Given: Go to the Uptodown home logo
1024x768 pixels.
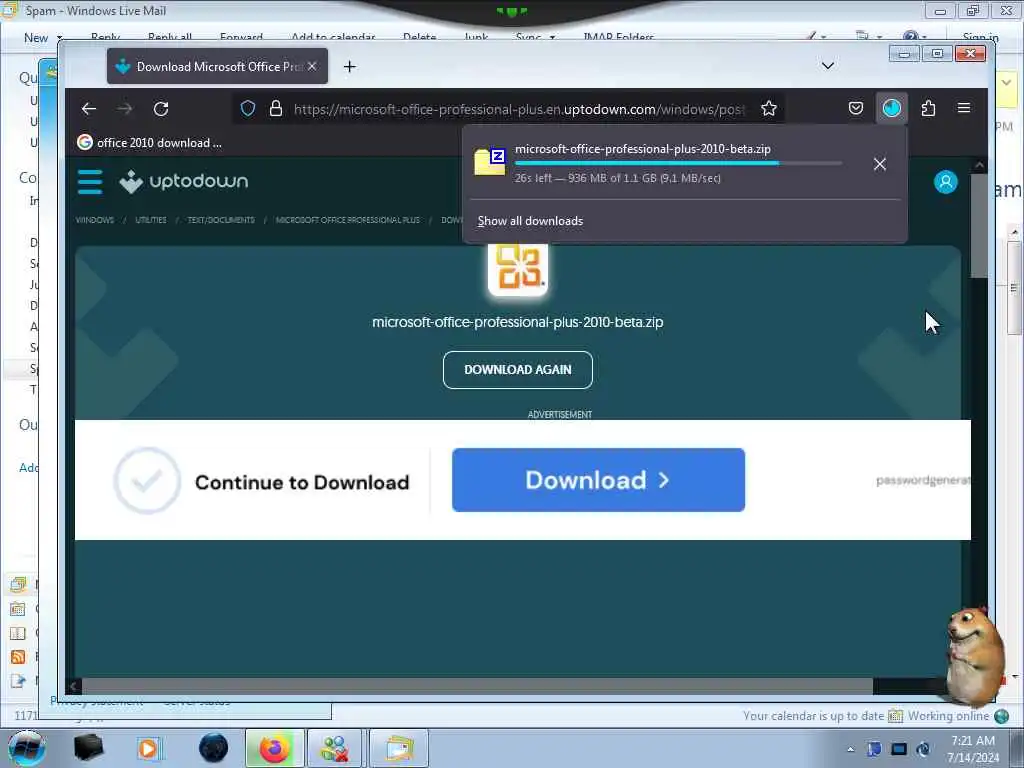Looking at the screenshot, I should tap(184, 182).
